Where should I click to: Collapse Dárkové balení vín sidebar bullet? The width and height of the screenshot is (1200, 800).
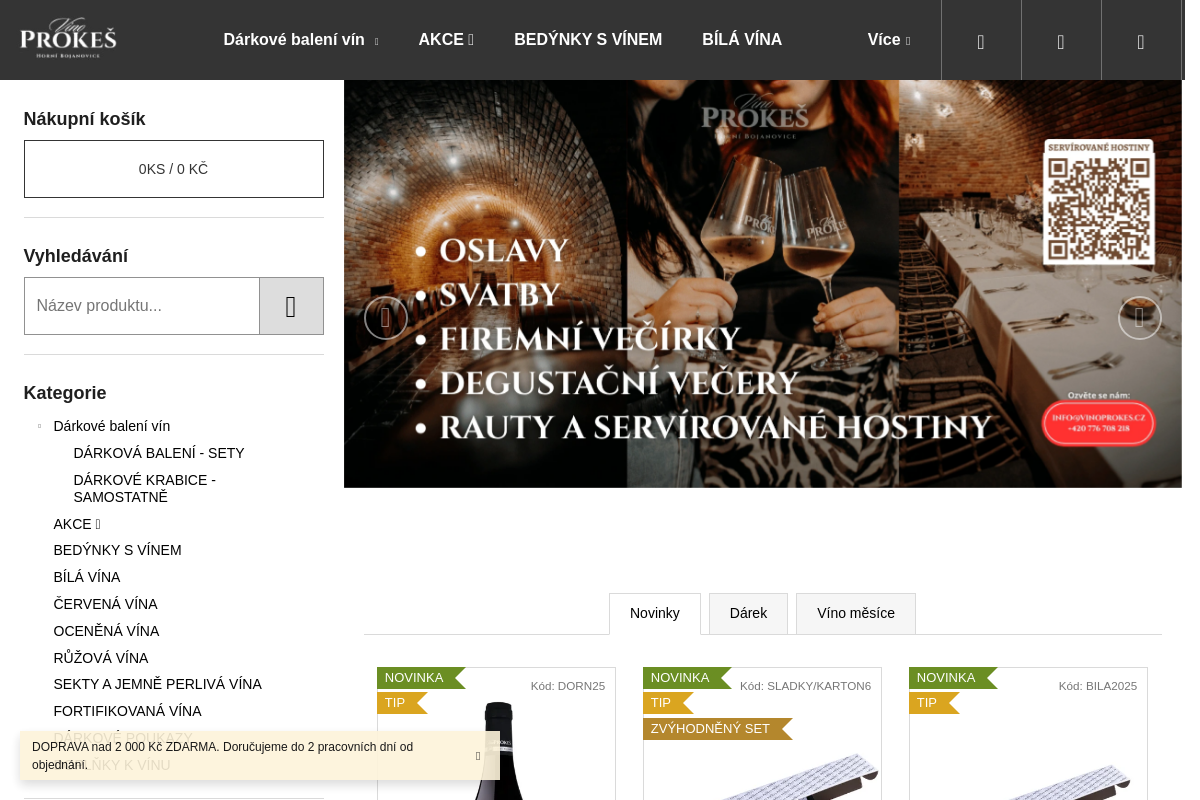(x=40, y=426)
